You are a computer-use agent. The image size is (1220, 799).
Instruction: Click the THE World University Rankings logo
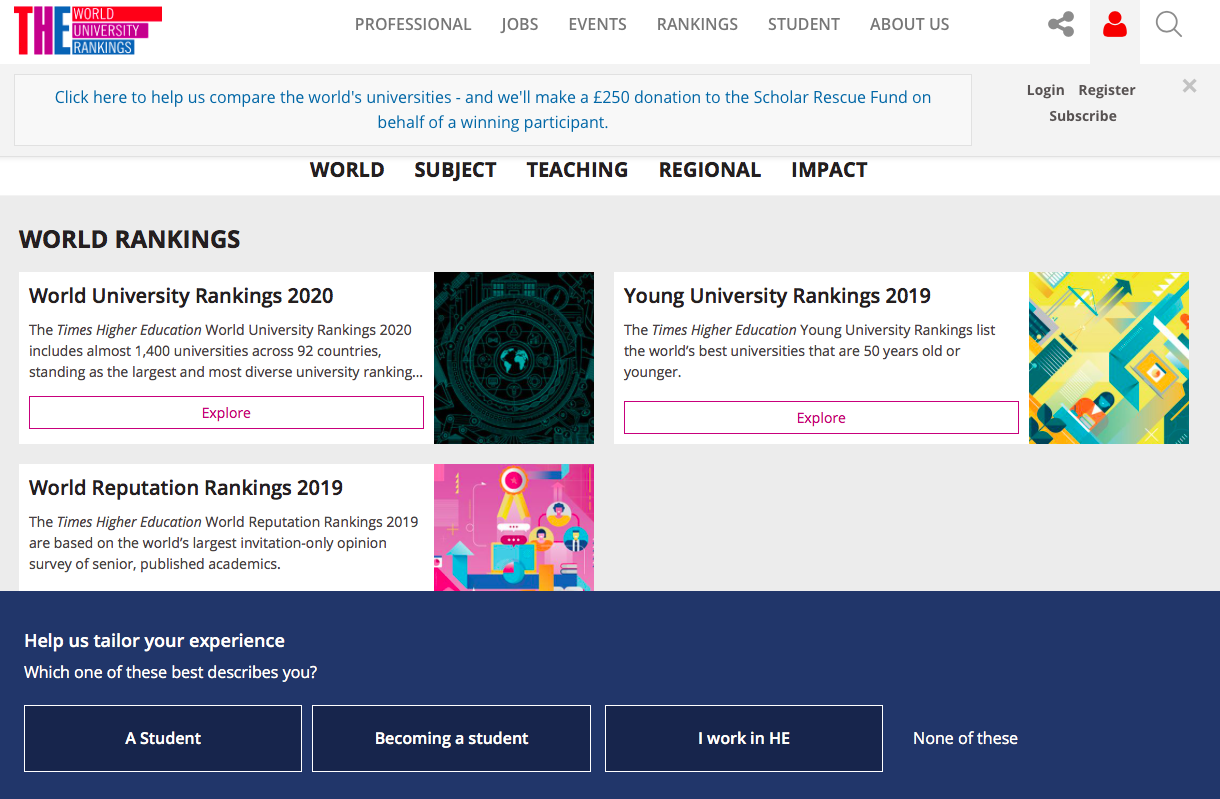(x=88, y=29)
